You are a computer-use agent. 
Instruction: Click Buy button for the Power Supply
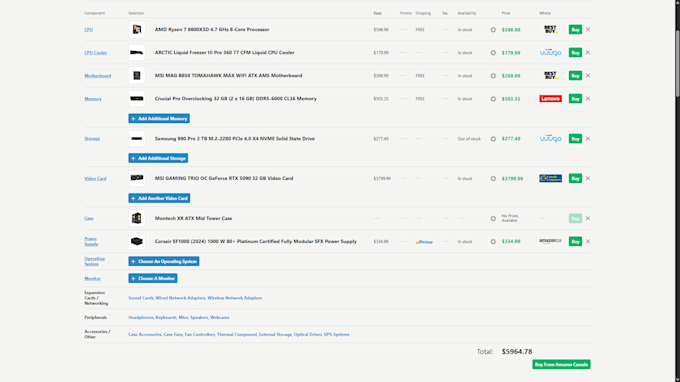pos(575,241)
